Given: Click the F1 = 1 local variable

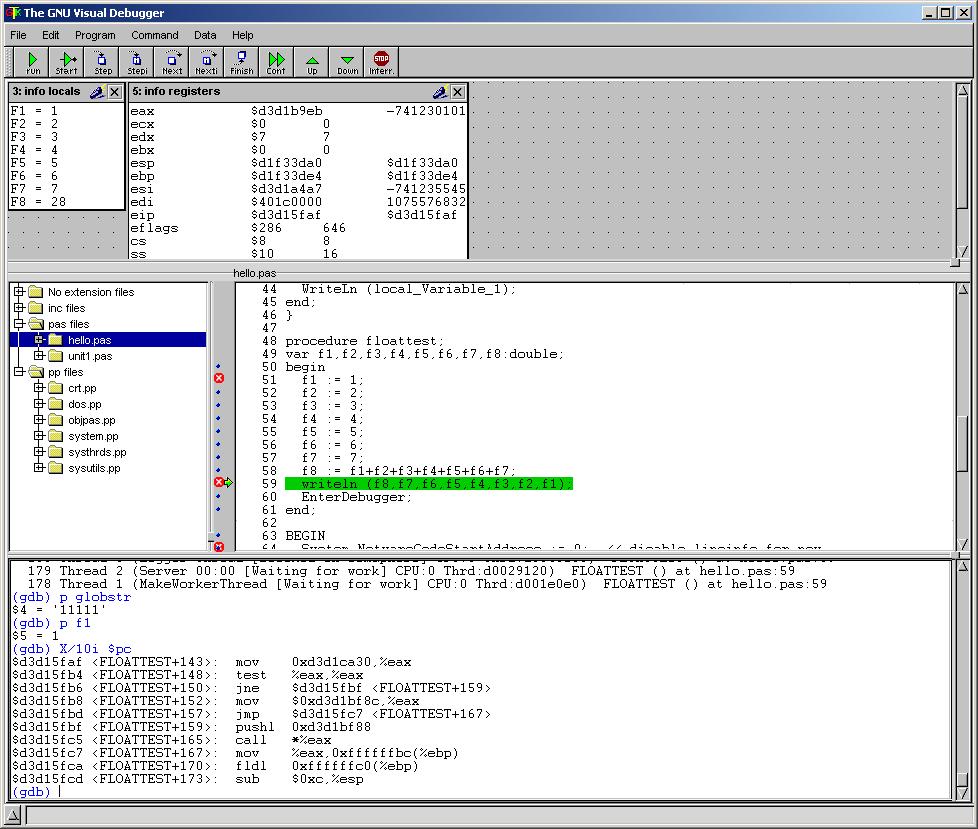Looking at the screenshot, I should click(x=34, y=111).
